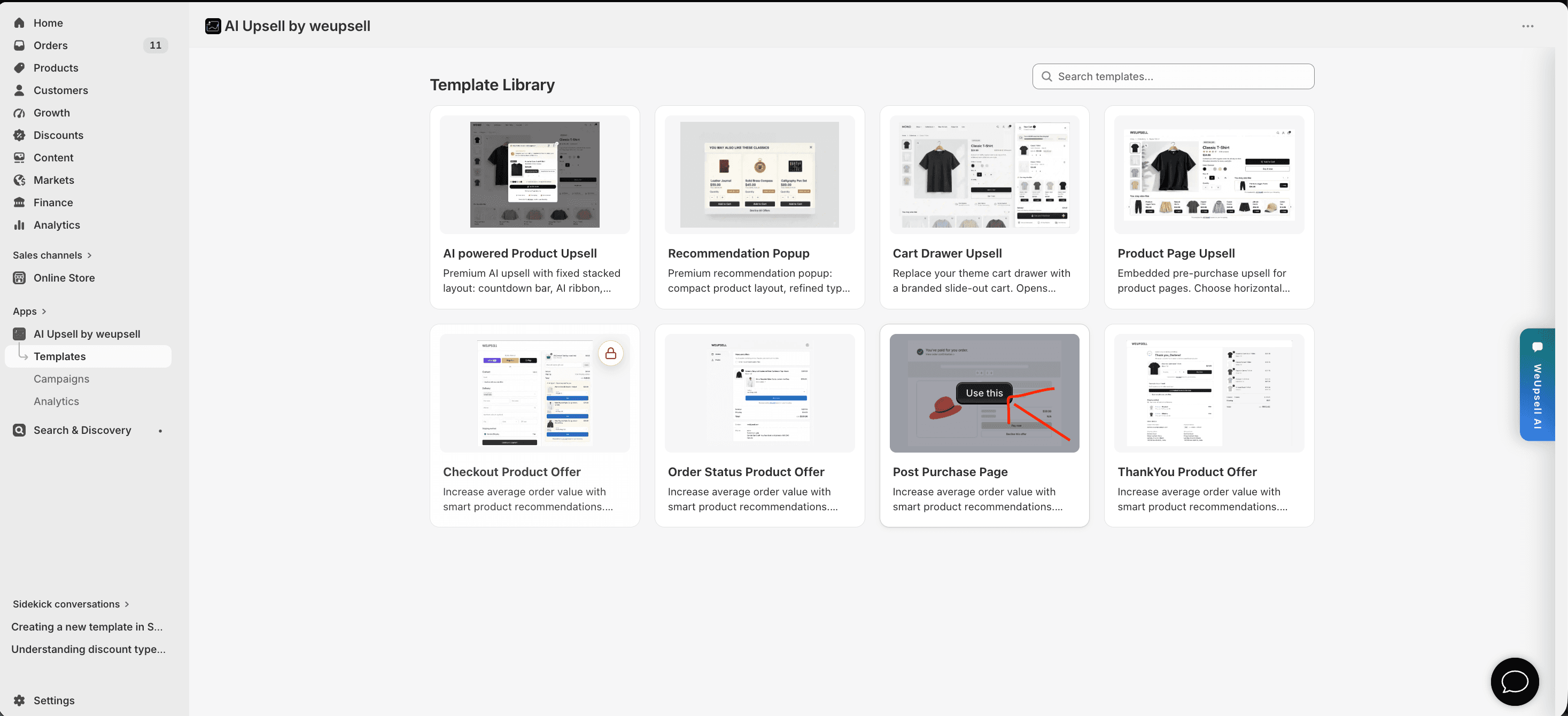Image resolution: width=1568 pixels, height=716 pixels.
Task: Click the Settings gear icon
Action: 19,701
